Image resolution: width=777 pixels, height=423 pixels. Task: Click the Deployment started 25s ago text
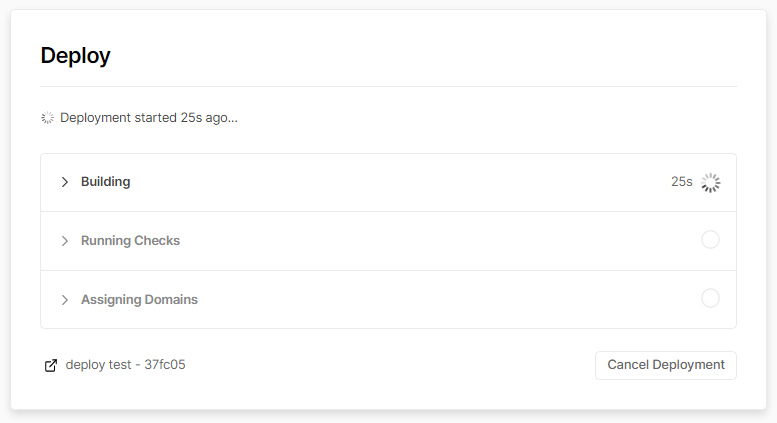(x=148, y=118)
